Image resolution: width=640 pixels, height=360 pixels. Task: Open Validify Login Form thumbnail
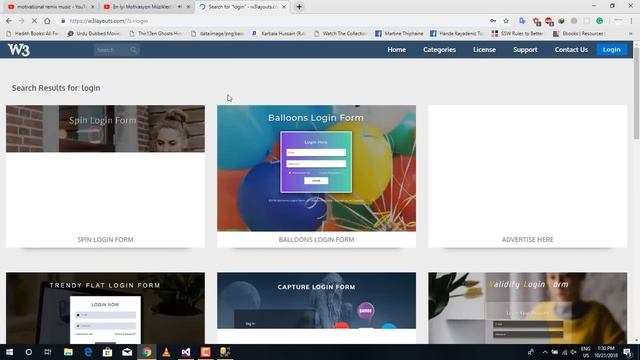(528, 308)
